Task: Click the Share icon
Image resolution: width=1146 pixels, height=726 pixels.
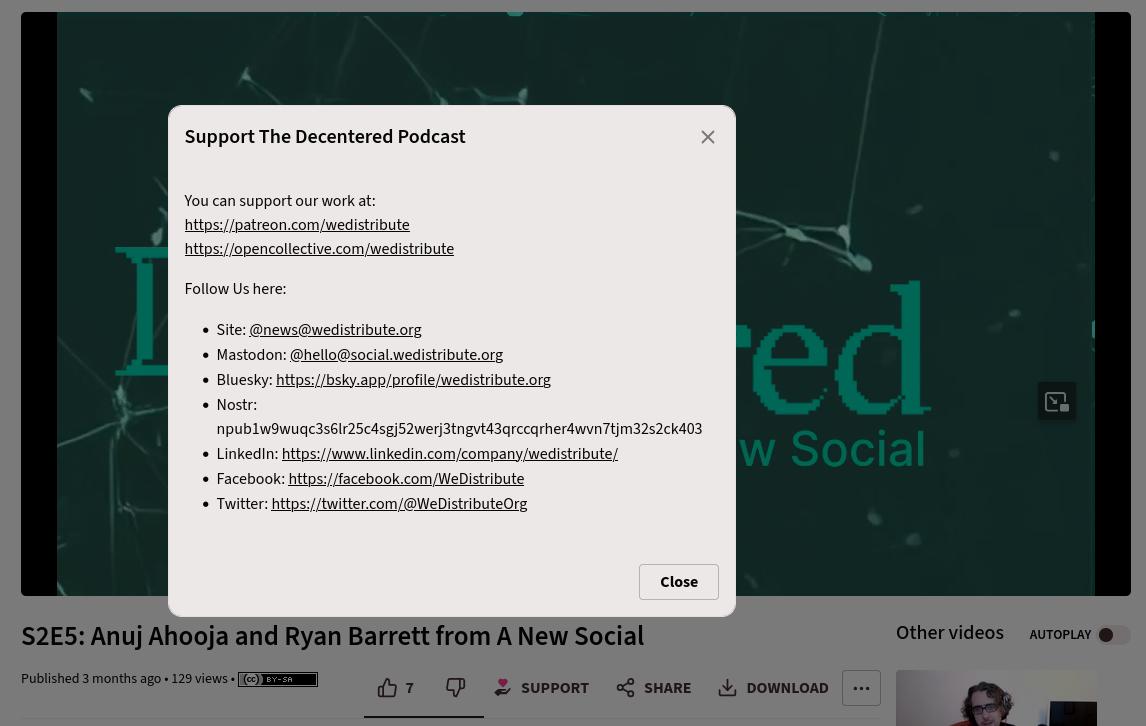Action: [x=626, y=688]
